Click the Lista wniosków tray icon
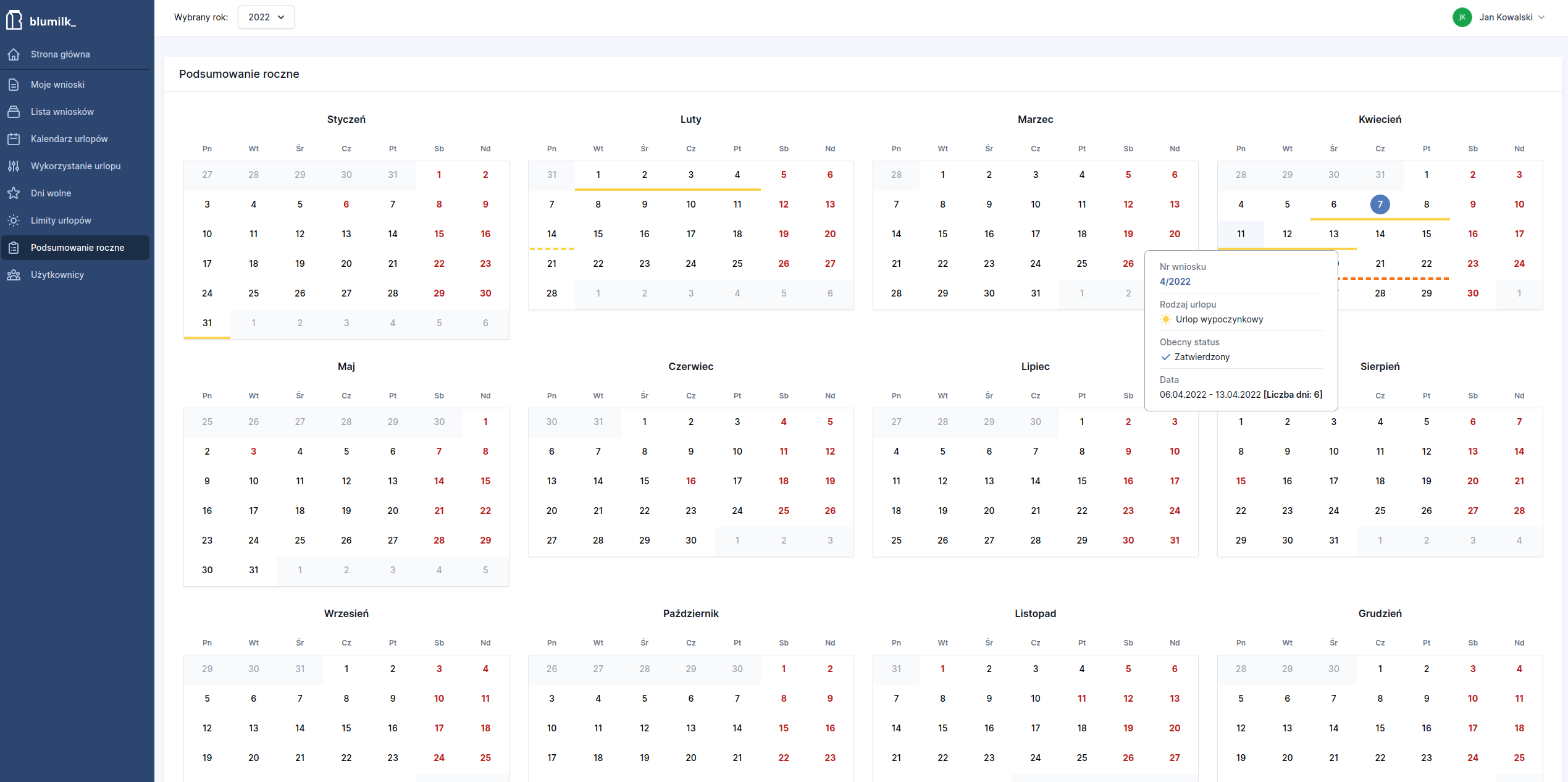The width and height of the screenshot is (1568, 782). point(14,112)
